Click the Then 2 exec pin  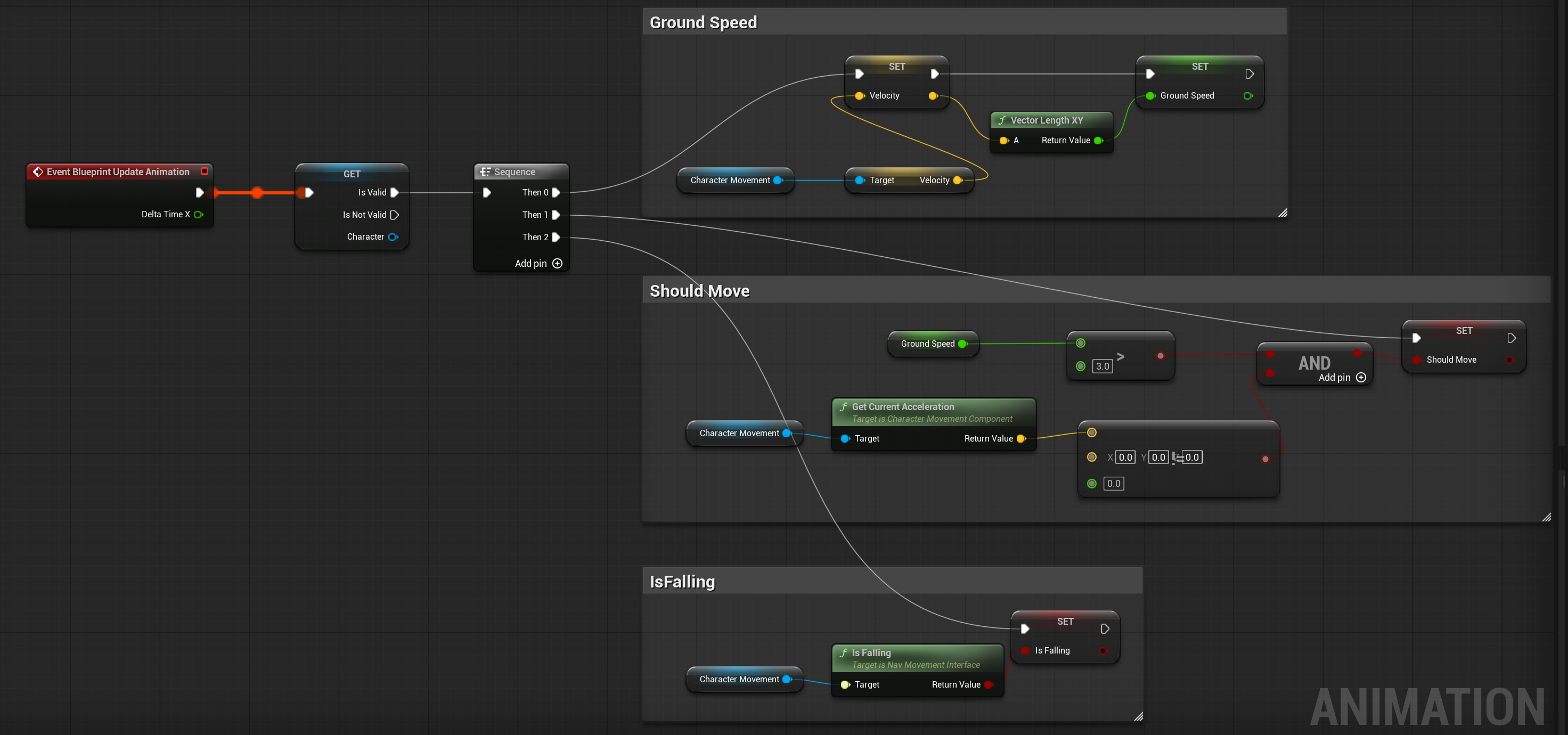coord(555,238)
